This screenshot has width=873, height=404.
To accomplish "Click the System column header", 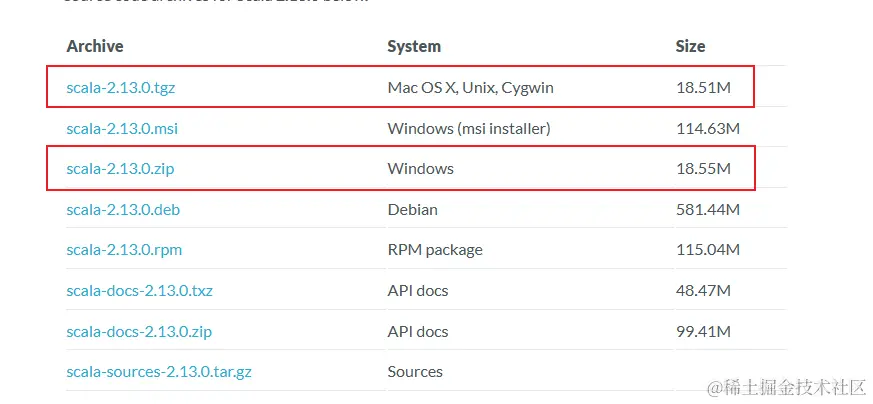I will coord(414,46).
